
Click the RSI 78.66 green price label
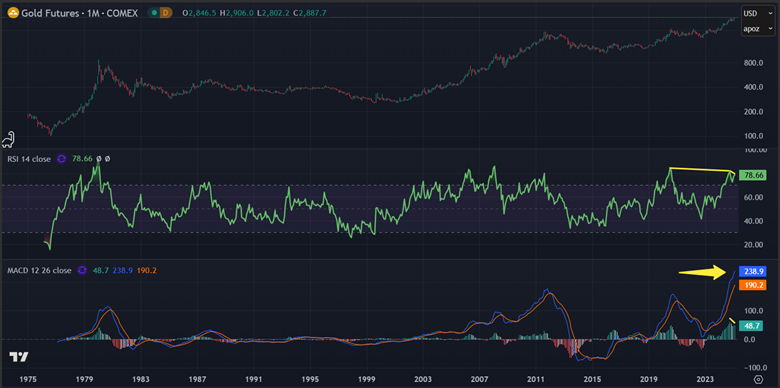tap(753, 175)
